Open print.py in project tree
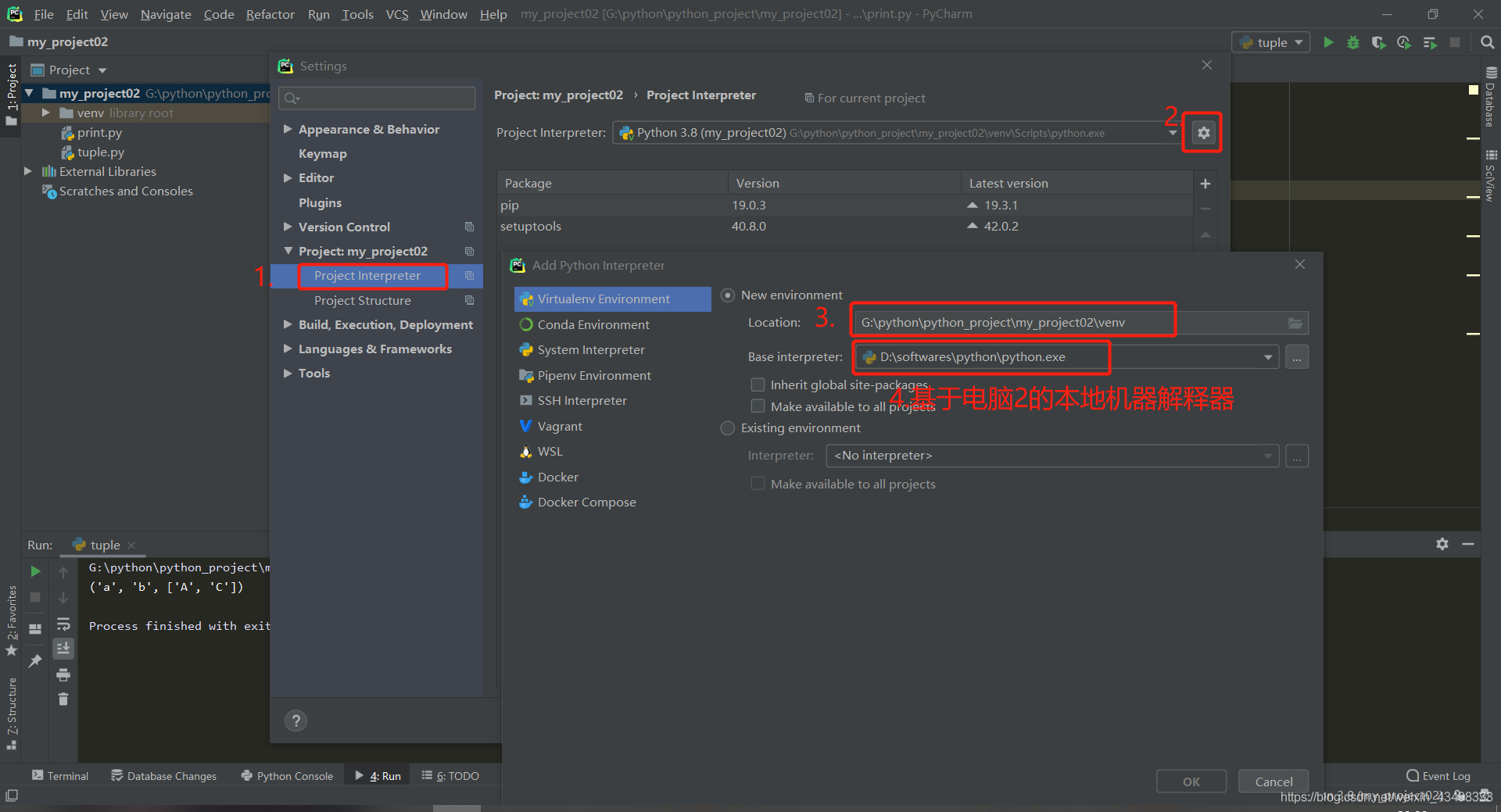 point(99,133)
